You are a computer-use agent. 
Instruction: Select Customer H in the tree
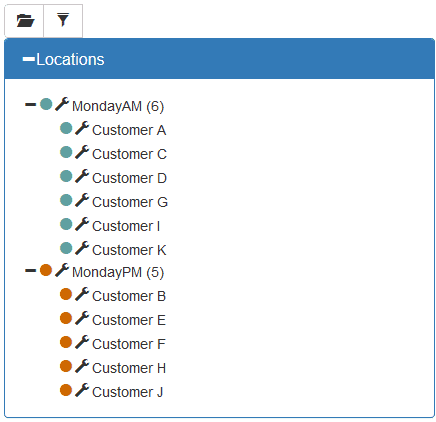129,368
